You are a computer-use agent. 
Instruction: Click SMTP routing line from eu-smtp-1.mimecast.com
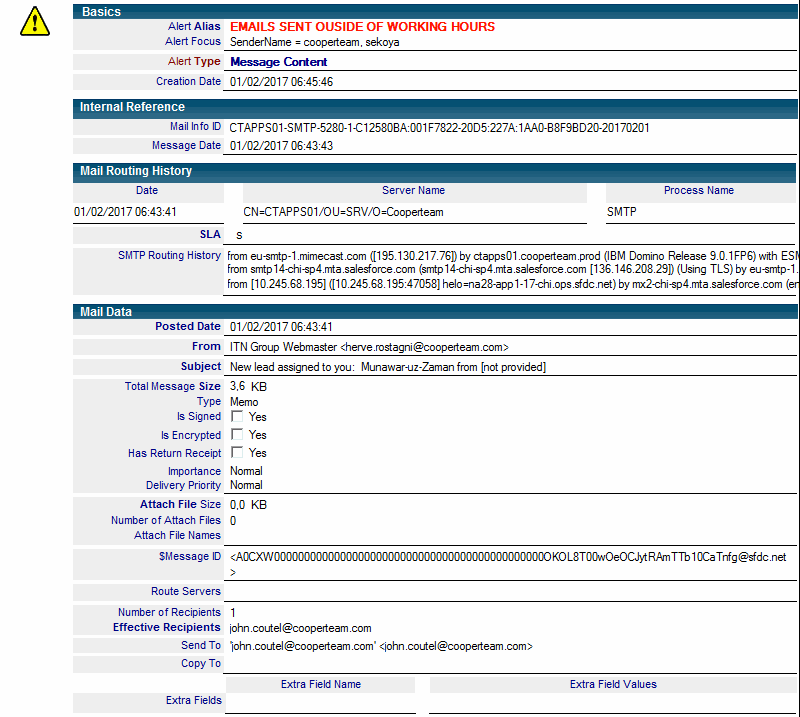pyautogui.click(x=512, y=256)
